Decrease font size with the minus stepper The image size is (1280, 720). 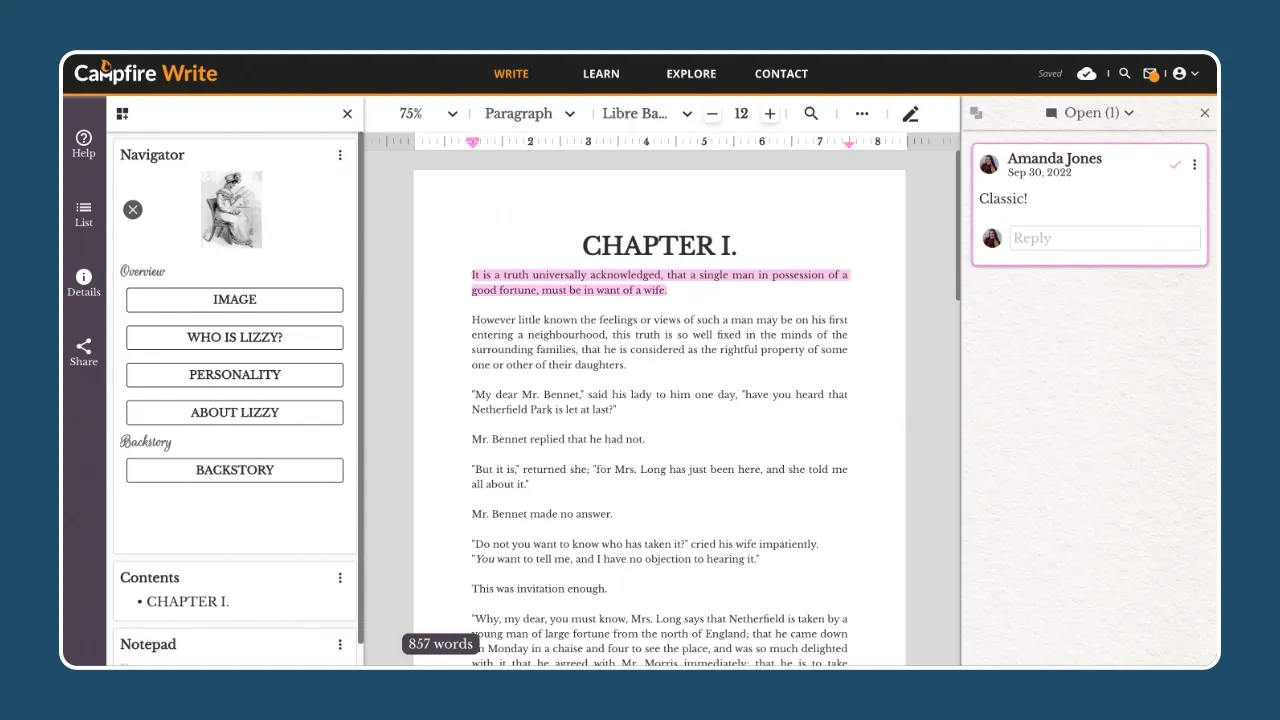tap(711, 113)
